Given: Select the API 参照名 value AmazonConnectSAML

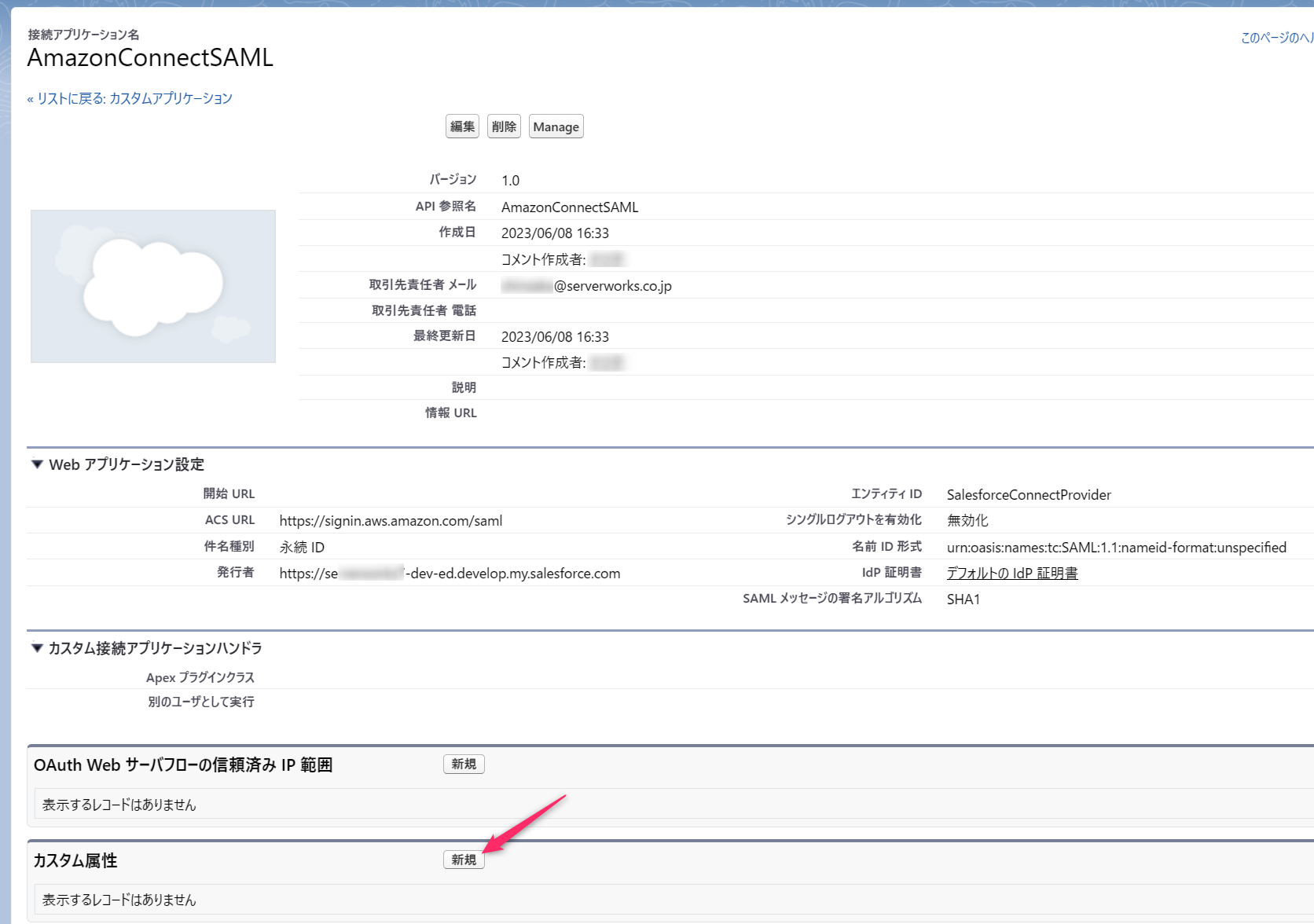Looking at the screenshot, I should pyautogui.click(x=570, y=207).
